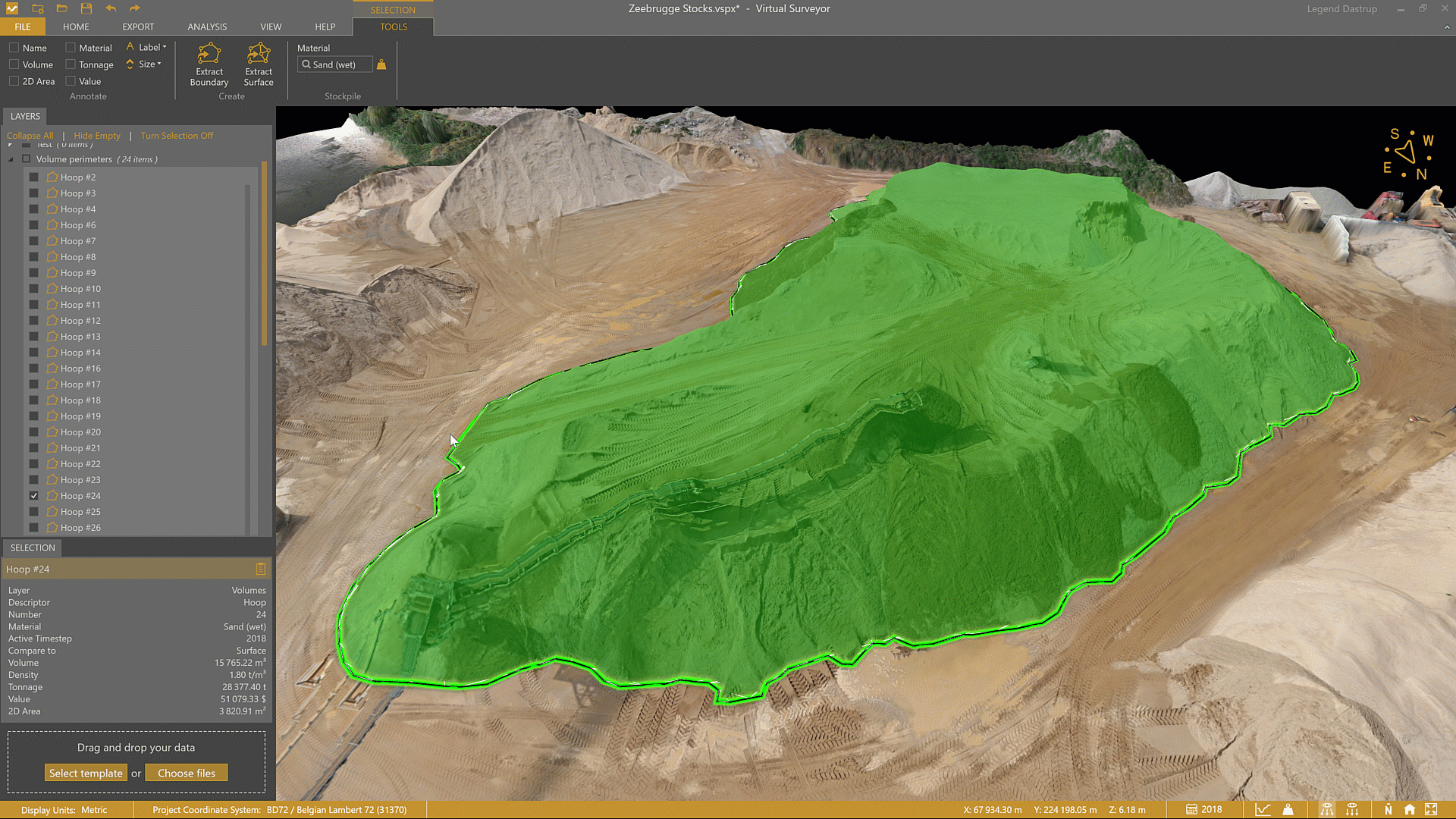Click the Extract Boundary tool
The image size is (1456, 819).
coord(209,64)
